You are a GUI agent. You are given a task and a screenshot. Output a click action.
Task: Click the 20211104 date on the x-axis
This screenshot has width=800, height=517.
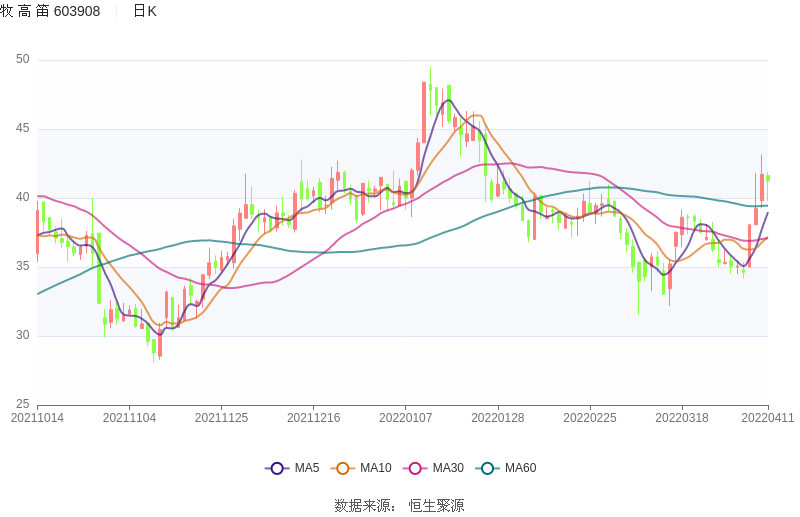coord(129,417)
